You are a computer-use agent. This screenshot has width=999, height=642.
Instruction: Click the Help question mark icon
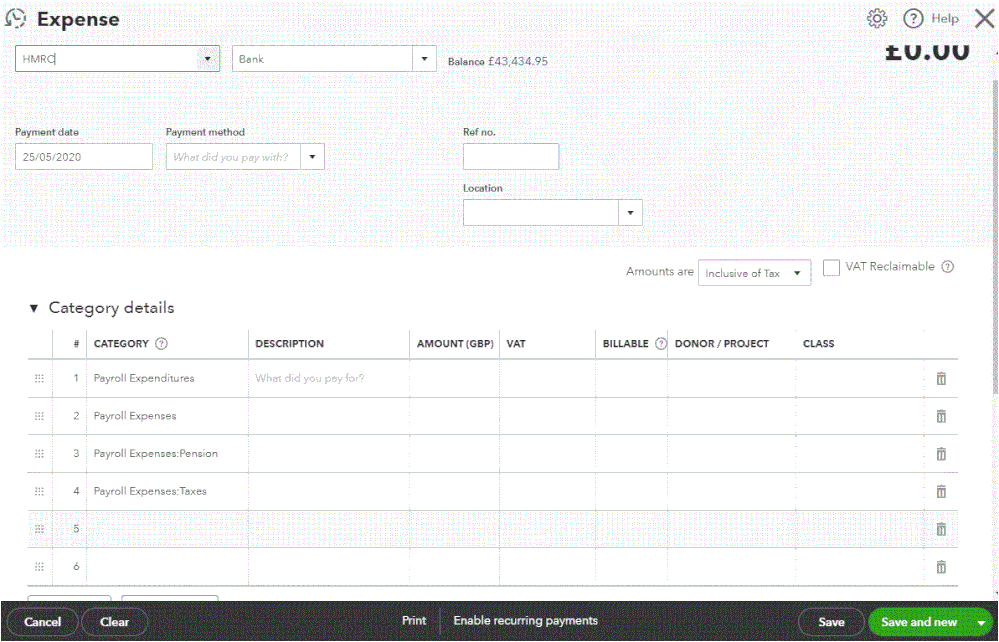click(x=913, y=19)
